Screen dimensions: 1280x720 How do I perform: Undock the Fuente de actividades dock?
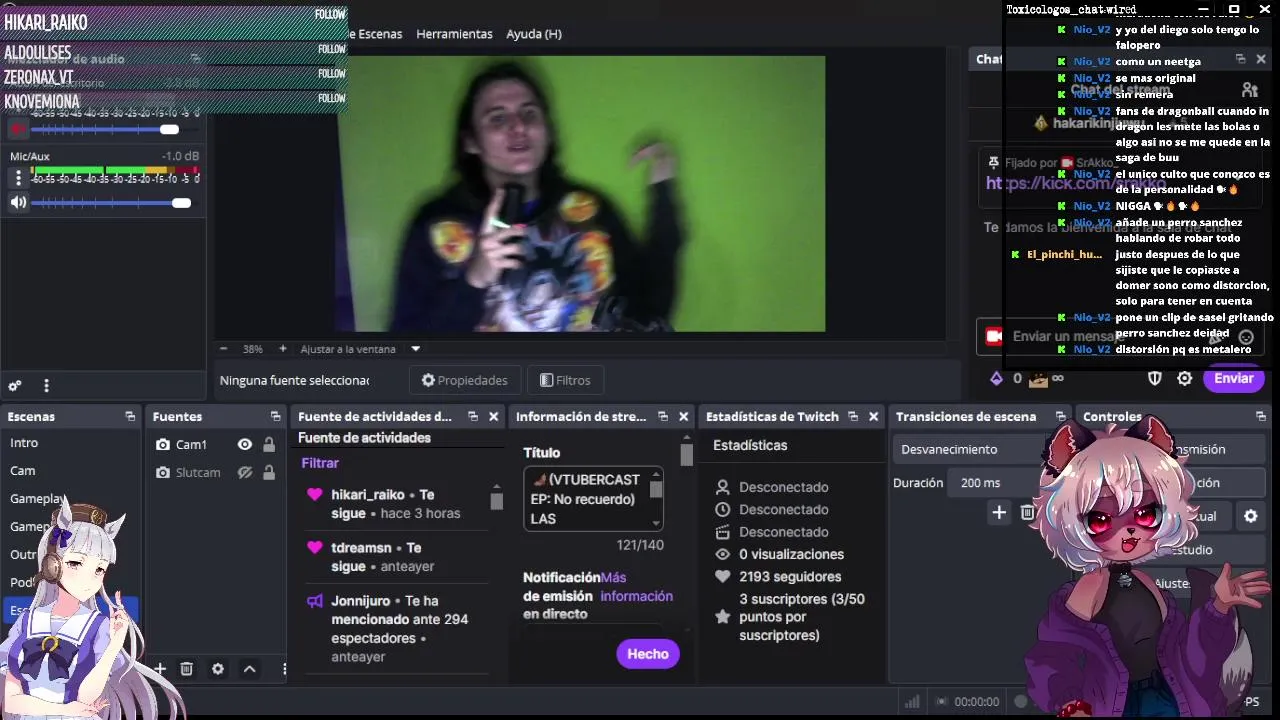click(x=472, y=417)
